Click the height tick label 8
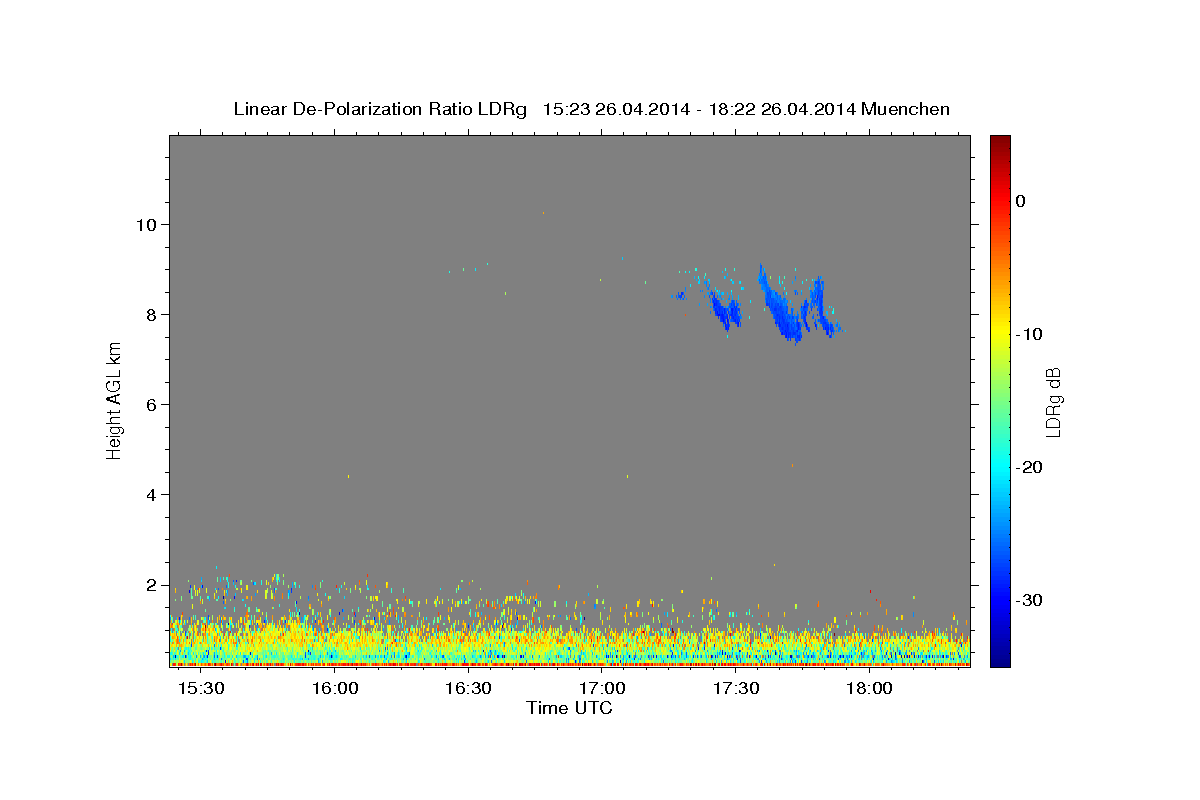Screen dimensions: 1200x800 [152, 314]
